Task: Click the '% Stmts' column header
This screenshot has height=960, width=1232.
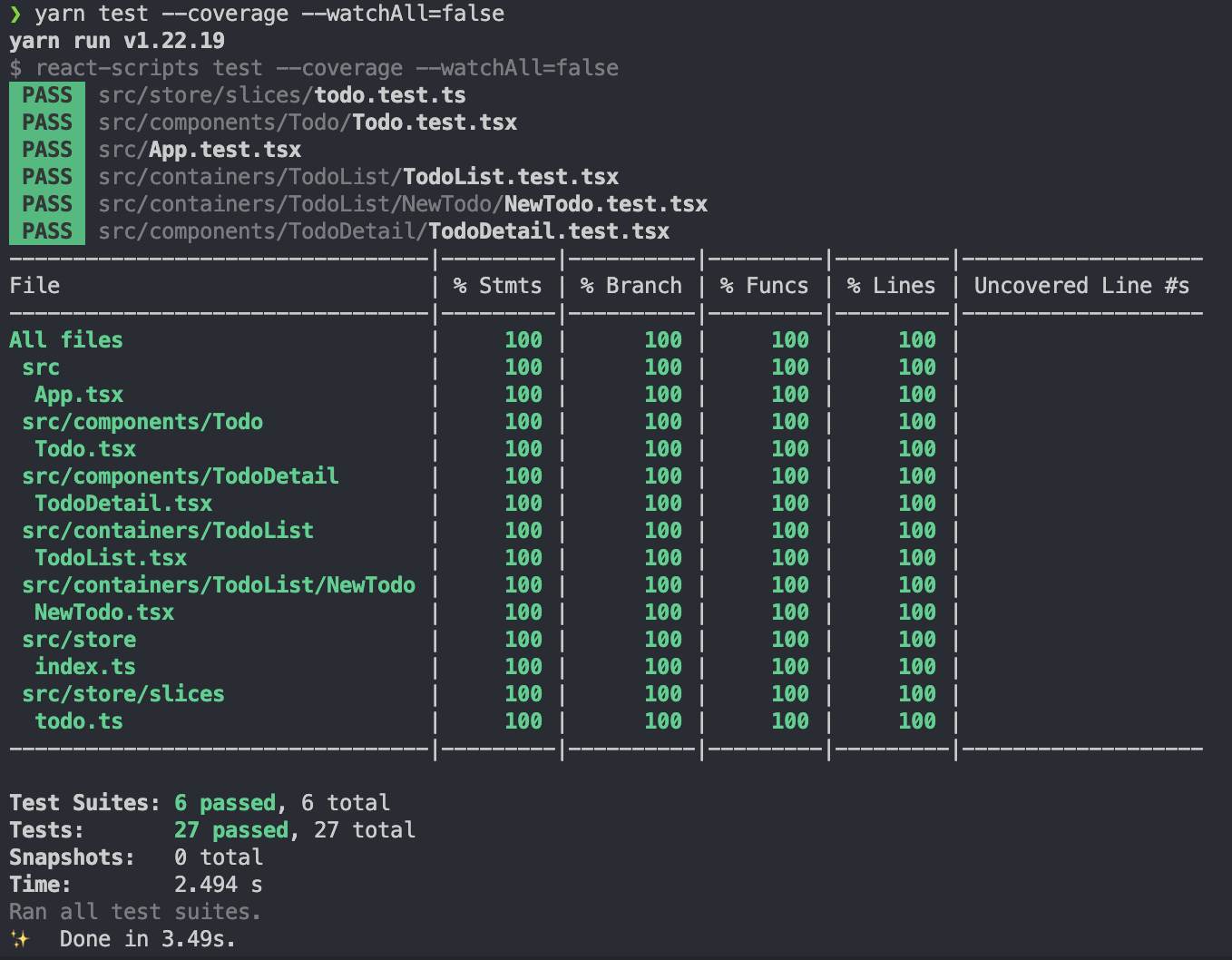Action: point(497,286)
